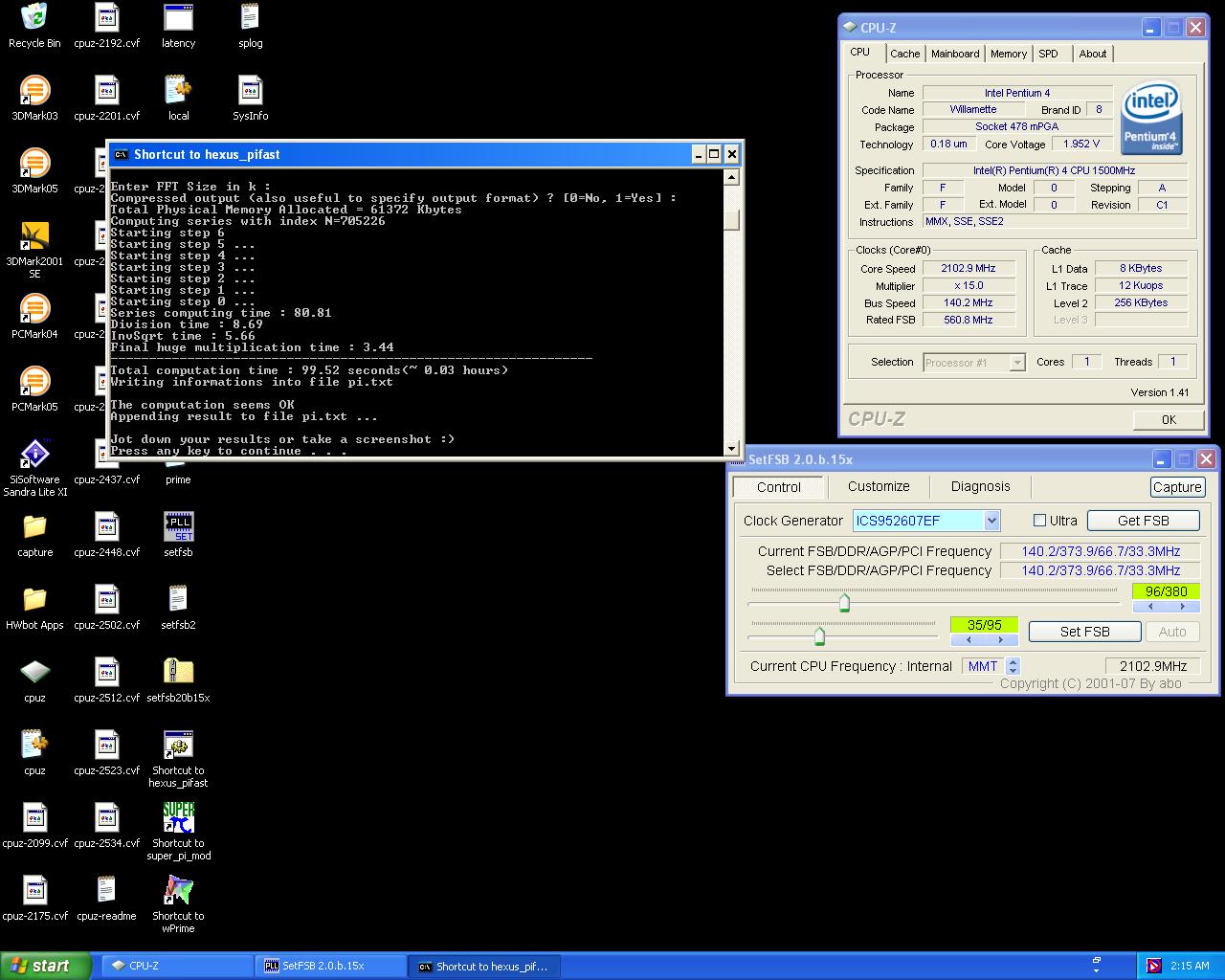Open the cpuz-readme file icon
1225x980 pixels.
coord(106,890)
